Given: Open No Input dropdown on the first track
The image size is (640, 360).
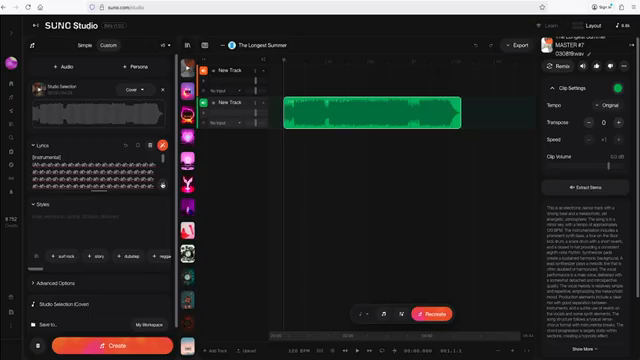Looking at the screenshot, I should tap(225, 91).
